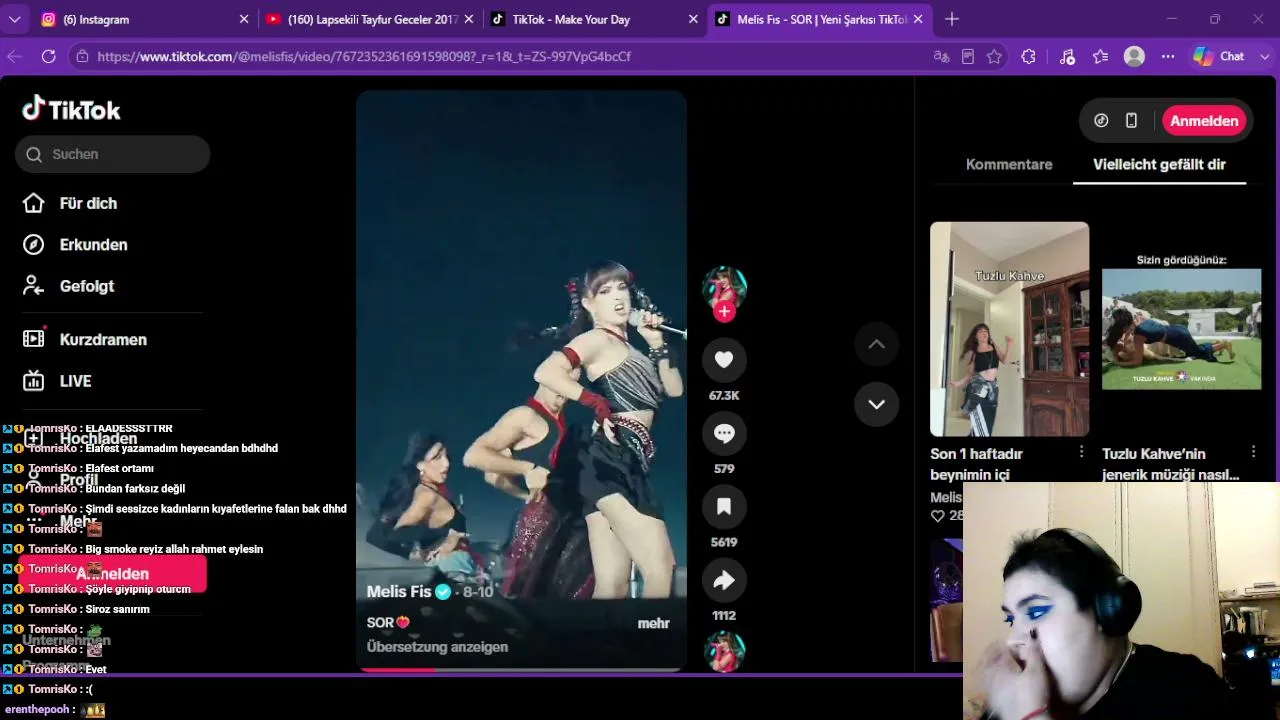This screenshot has height=720, width=1280.
Task: Switch to the Lapsekili Tayfur YouTube tab
Action: tap(370, 19)
